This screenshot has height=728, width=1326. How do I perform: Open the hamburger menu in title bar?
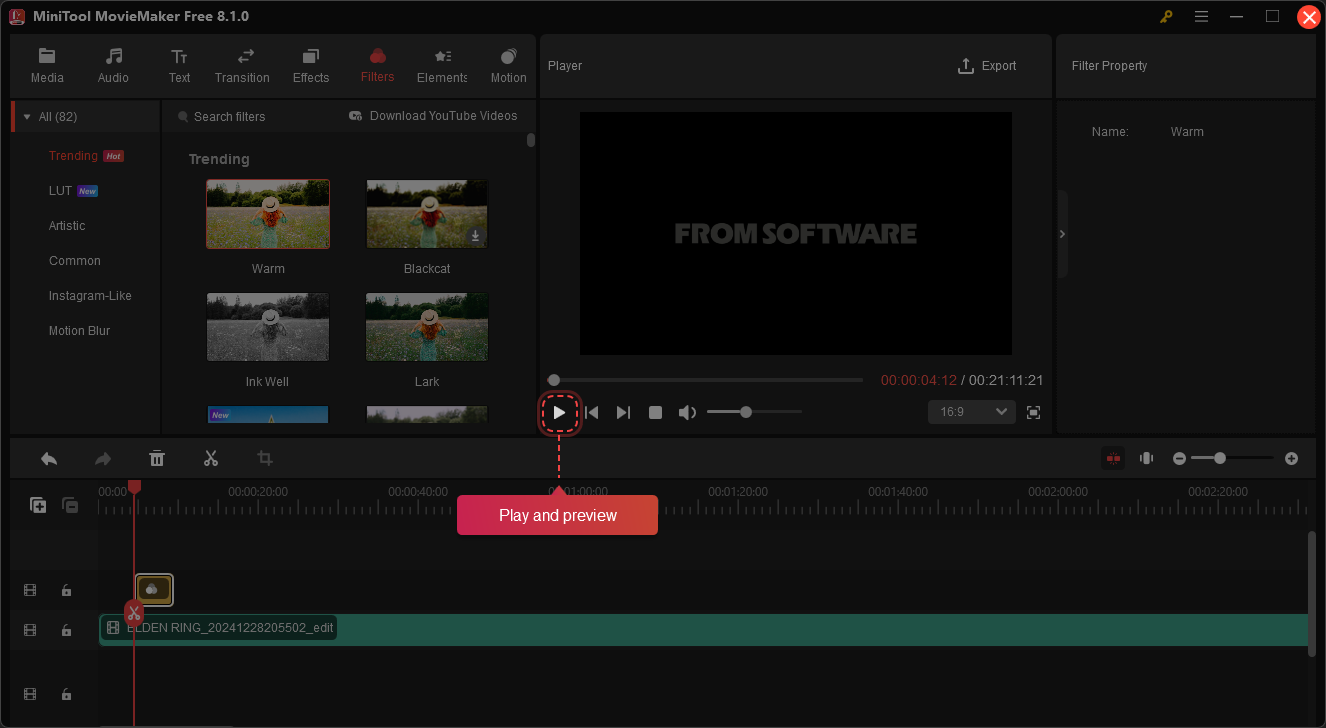1201,16
